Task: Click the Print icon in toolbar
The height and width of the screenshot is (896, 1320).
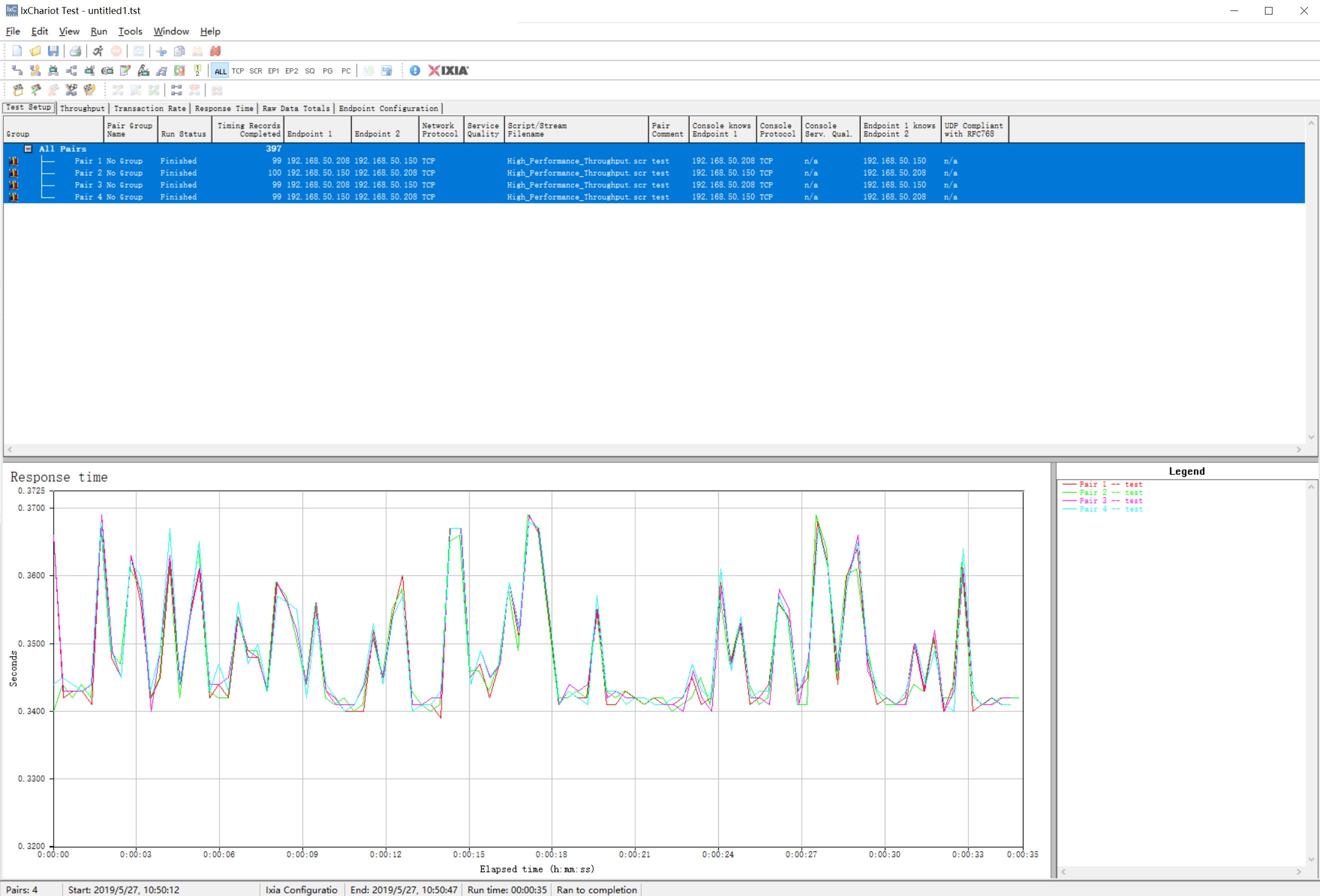Action: point(75,51)
